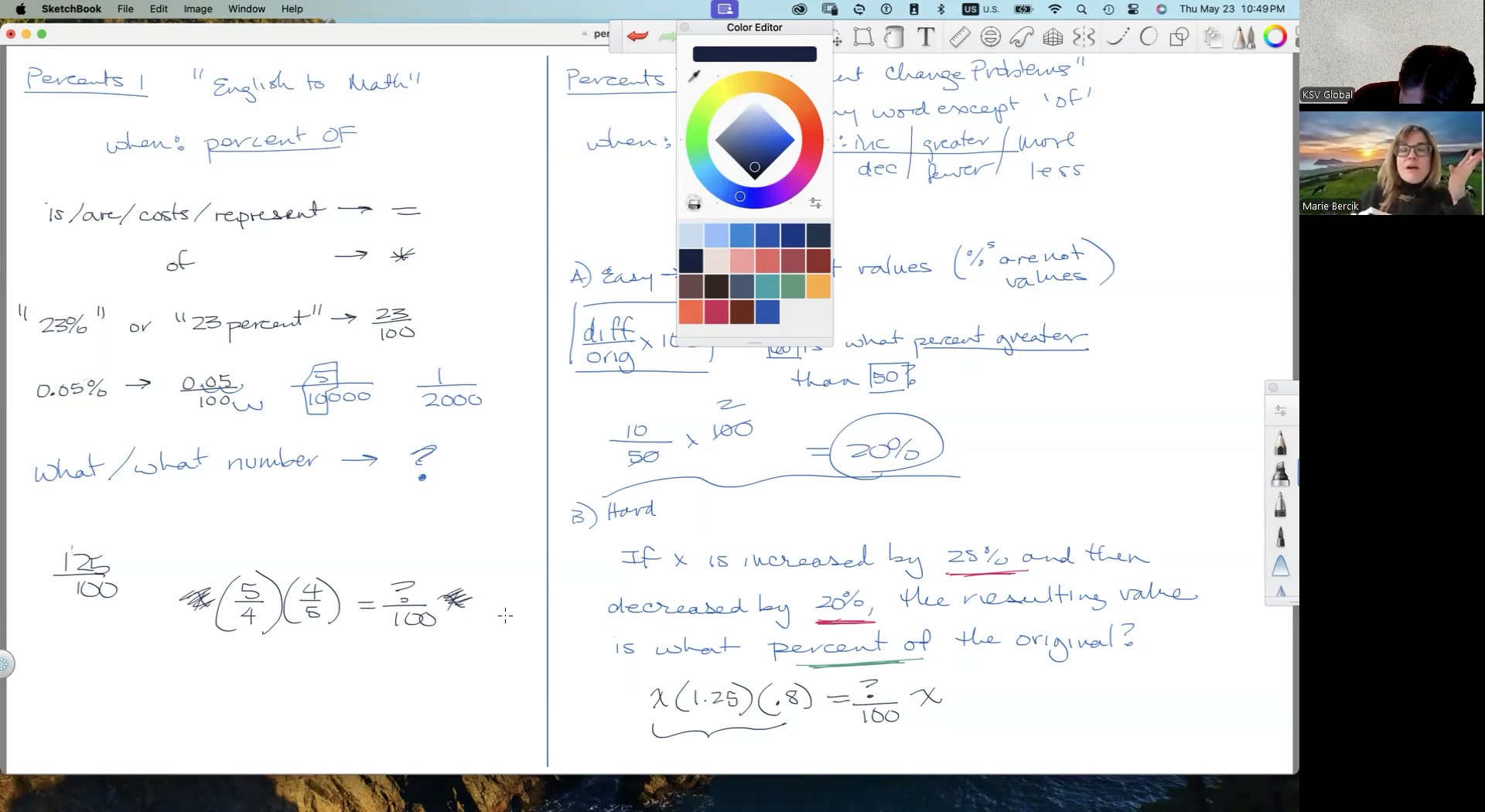Viewport: 1485px width, 812px height.
Task: Select the Ballpoint Pen brush
Action: [x=1281, y=505]
